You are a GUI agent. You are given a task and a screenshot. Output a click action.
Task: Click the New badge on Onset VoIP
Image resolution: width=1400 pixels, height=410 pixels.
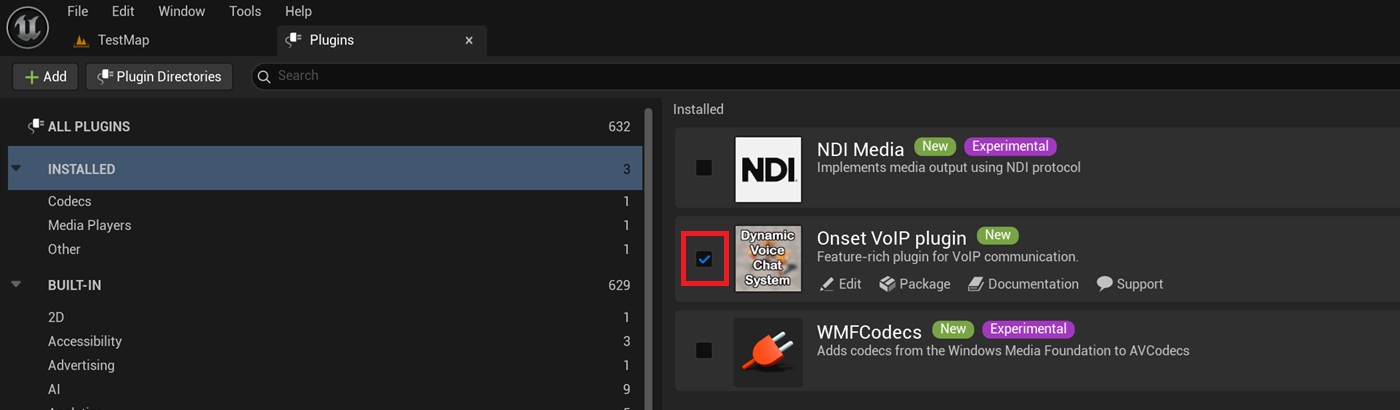(x=998, y=235)
